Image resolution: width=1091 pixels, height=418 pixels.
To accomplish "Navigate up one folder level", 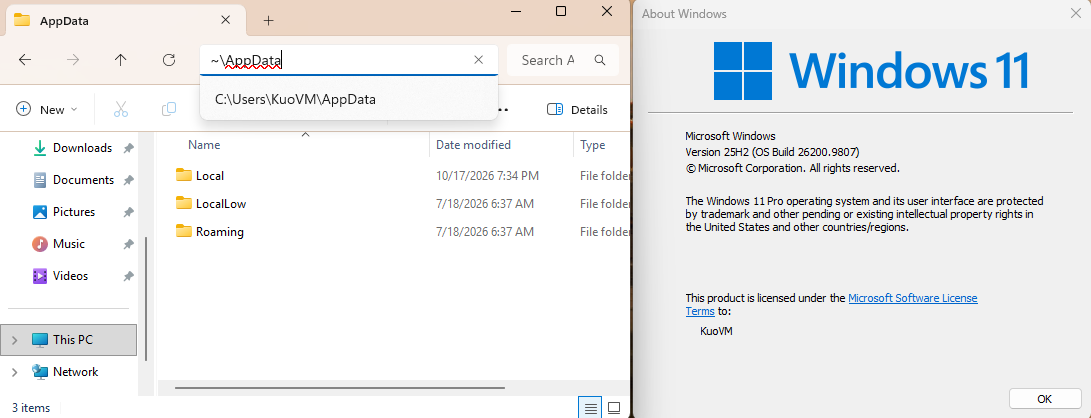I will coord(120,61).
